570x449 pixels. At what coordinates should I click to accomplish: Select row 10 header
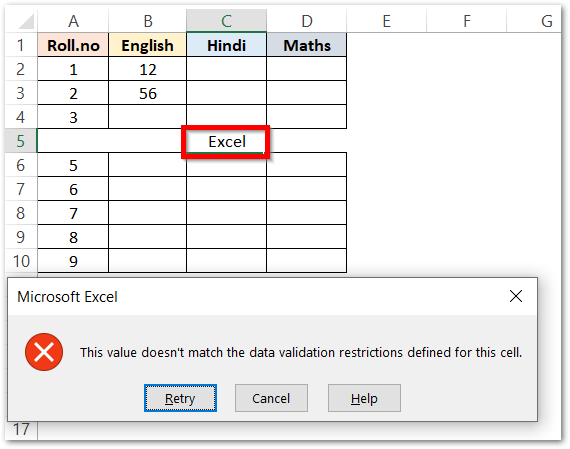[21, 261]
